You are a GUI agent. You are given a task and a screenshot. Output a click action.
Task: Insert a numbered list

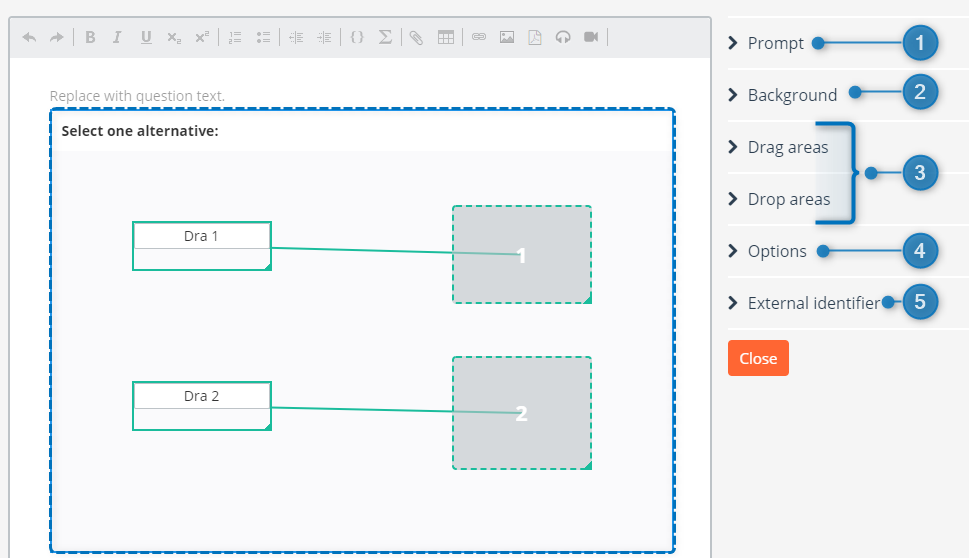tap(235, 37)
